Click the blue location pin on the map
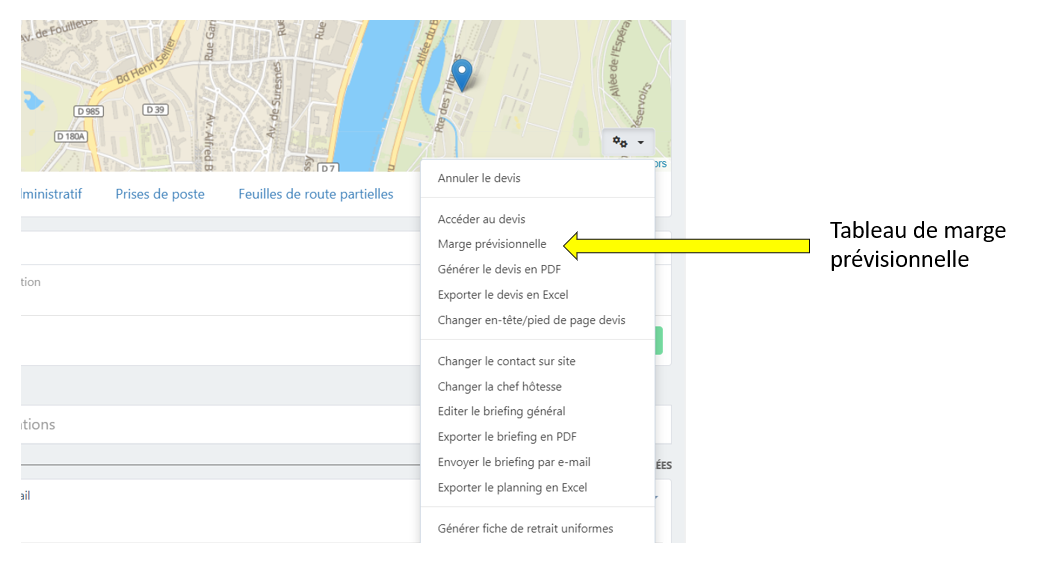Viewport: 1042px width, 570px height. tap(461, 73)
